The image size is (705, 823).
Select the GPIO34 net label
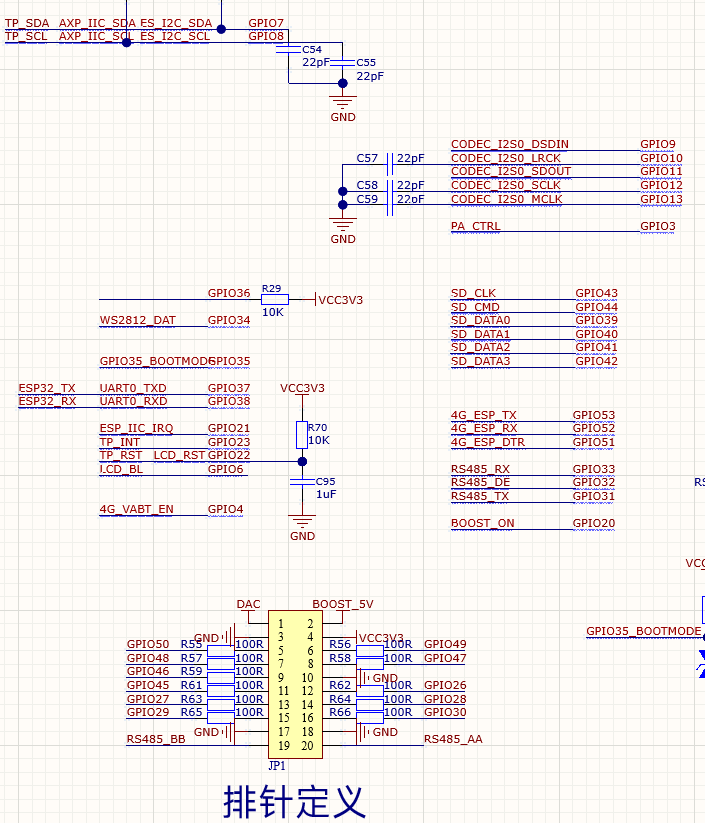point(229,320)
